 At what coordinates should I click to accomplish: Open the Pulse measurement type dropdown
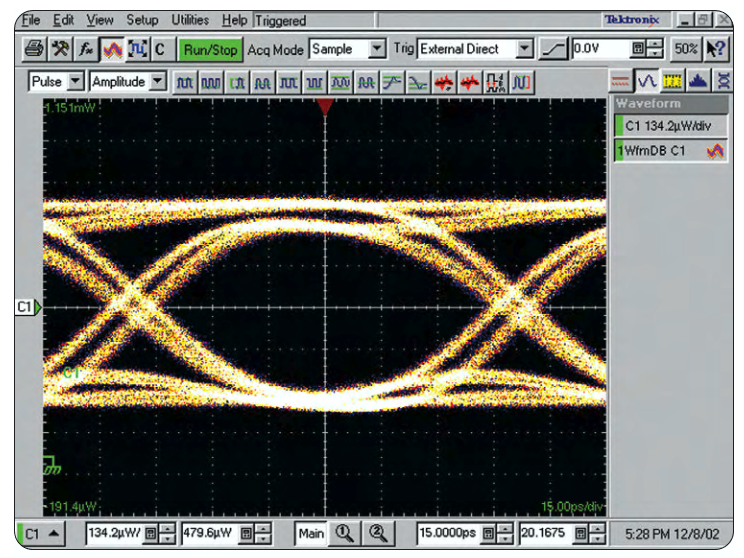(x=75, y=82)
